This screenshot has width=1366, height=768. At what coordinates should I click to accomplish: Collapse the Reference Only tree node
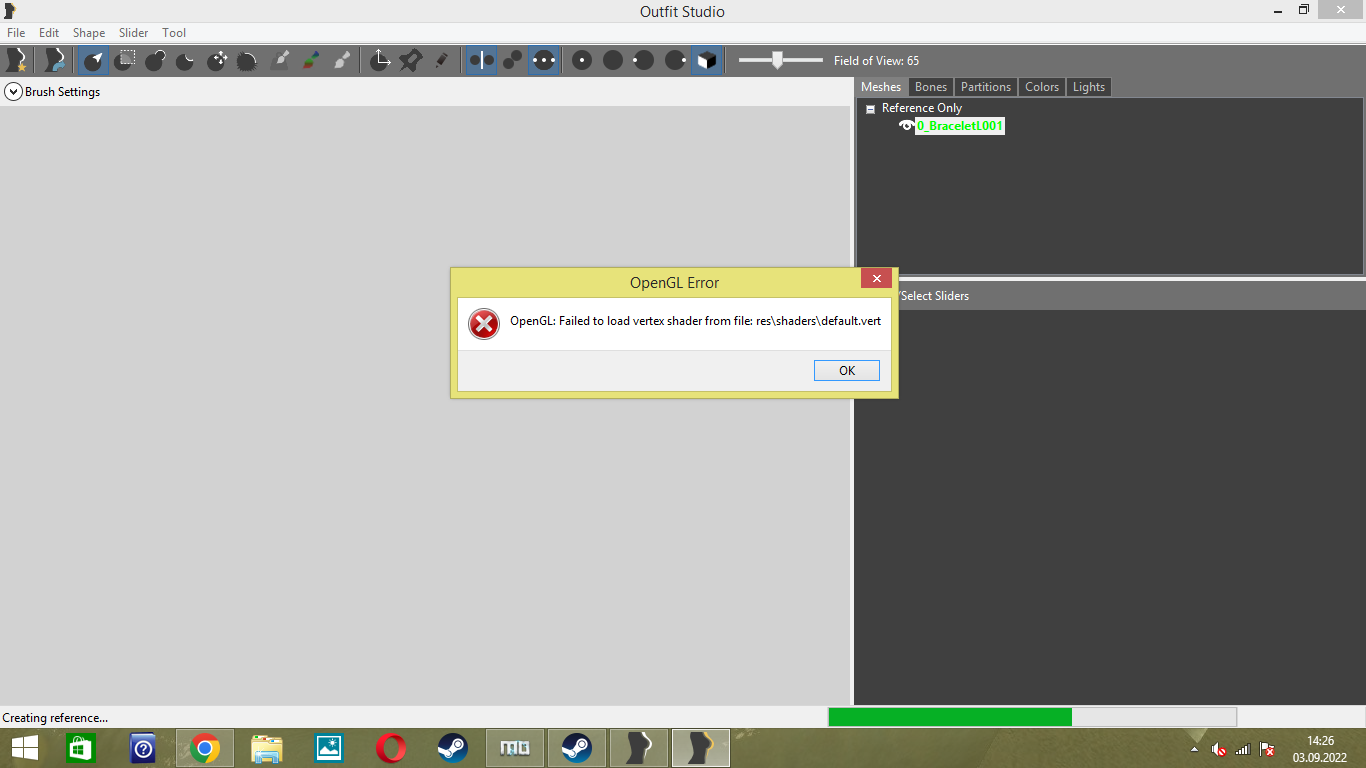tap(870, 109)
